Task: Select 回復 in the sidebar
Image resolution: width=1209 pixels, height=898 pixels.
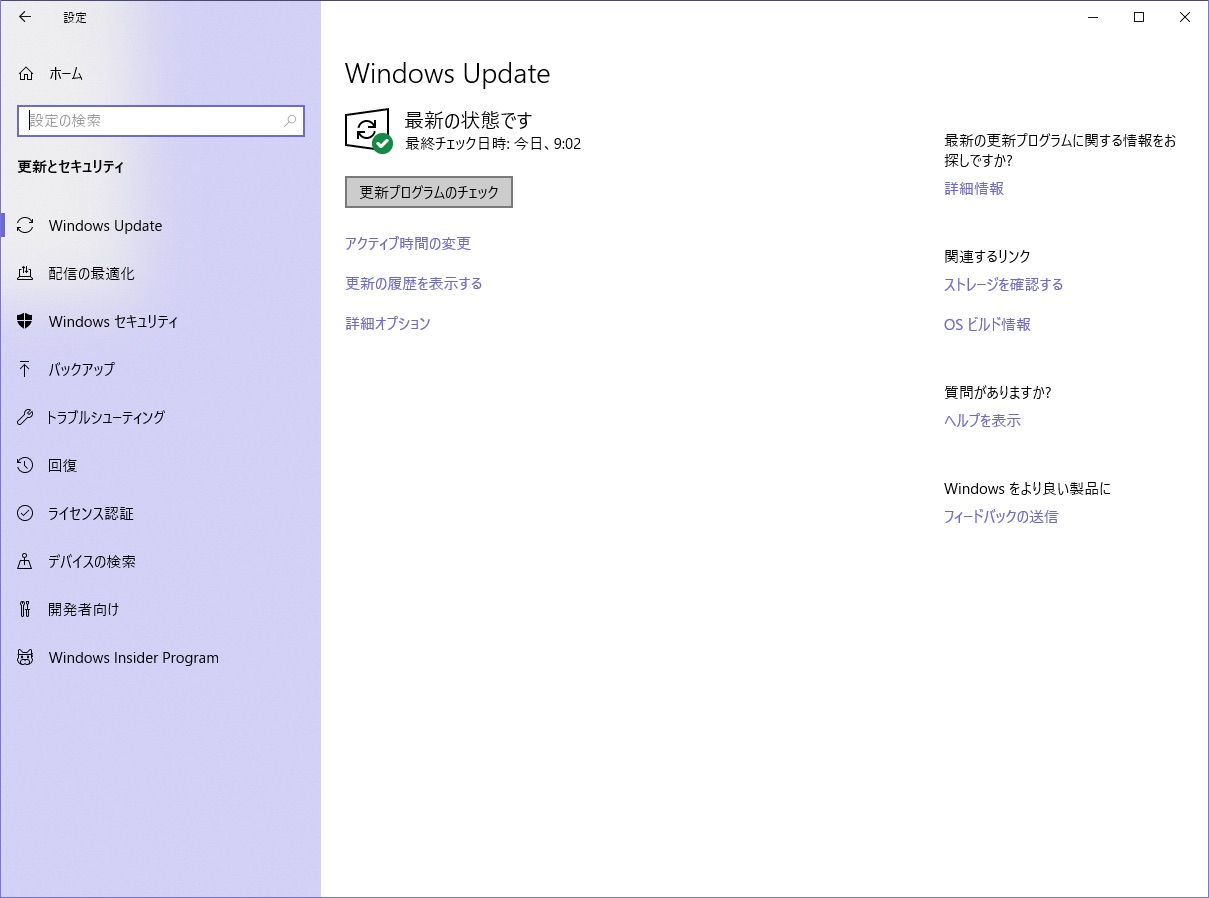Action: coord(160,466)
